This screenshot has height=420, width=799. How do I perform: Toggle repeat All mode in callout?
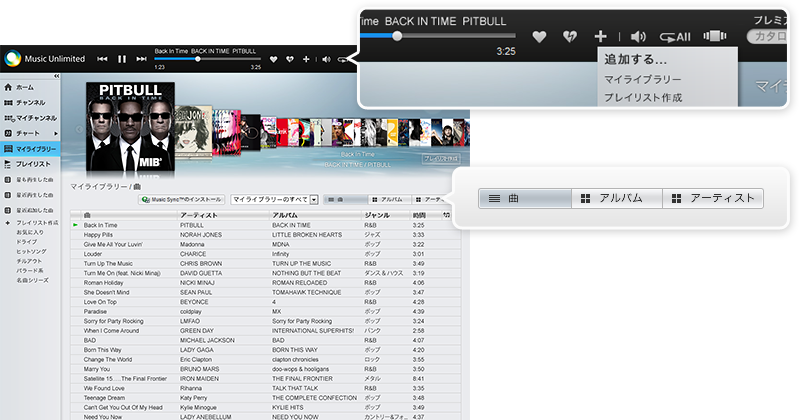click(x=677, y=37)
